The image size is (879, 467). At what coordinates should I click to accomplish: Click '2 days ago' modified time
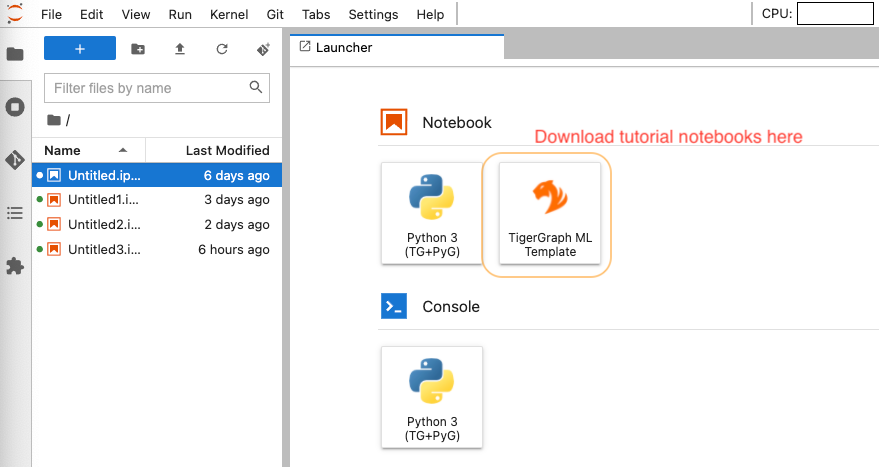click(x=237, y=225)
